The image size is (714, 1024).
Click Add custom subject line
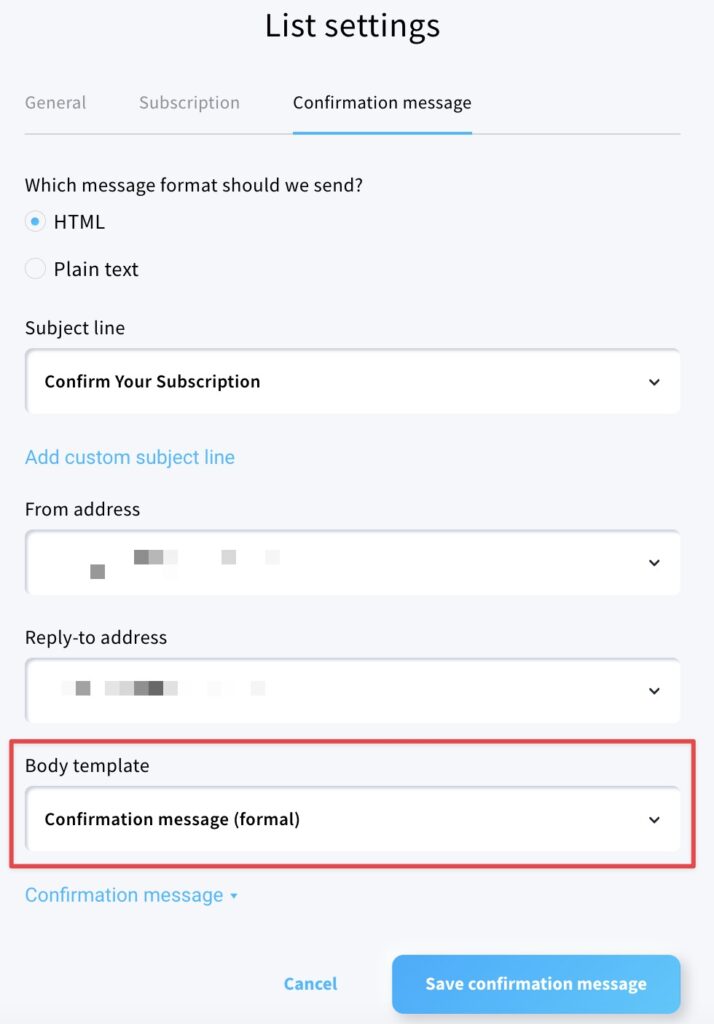(129, 457)
